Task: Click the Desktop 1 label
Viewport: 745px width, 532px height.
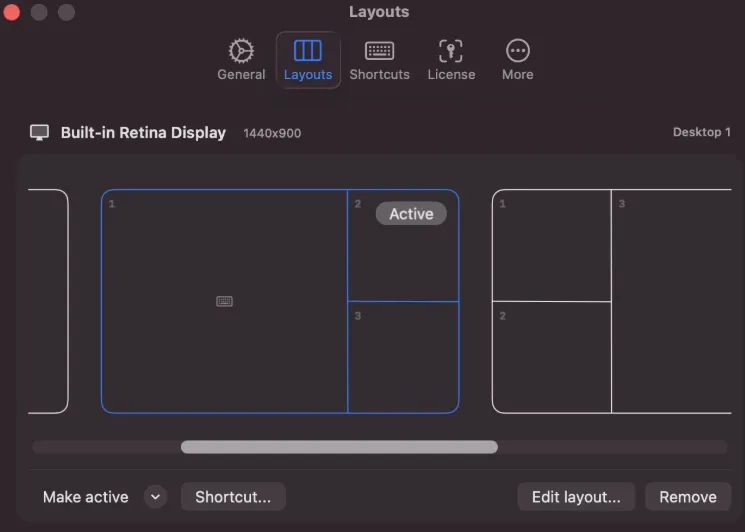Action: (x=701, y=132)
